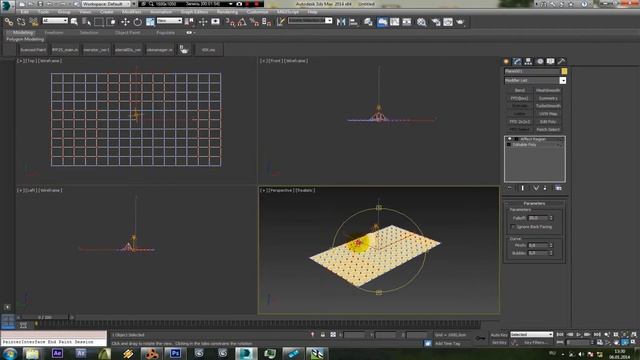640x360 pixels.
Task: Click the Bind to Space Warp icon
Action: 34,22
